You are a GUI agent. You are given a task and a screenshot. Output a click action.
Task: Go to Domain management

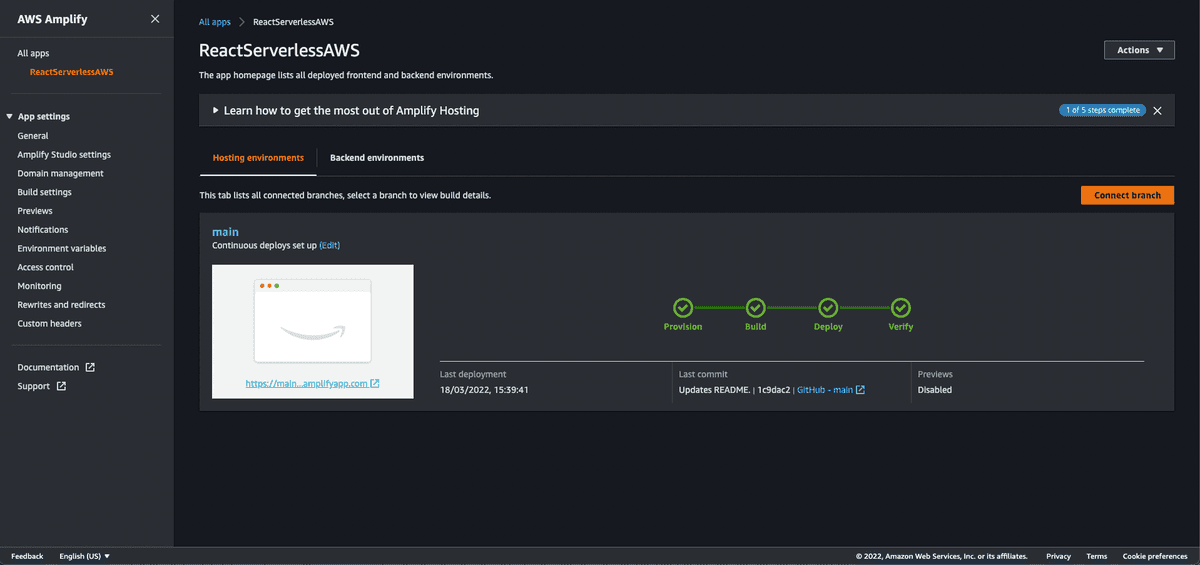(60, 173)
